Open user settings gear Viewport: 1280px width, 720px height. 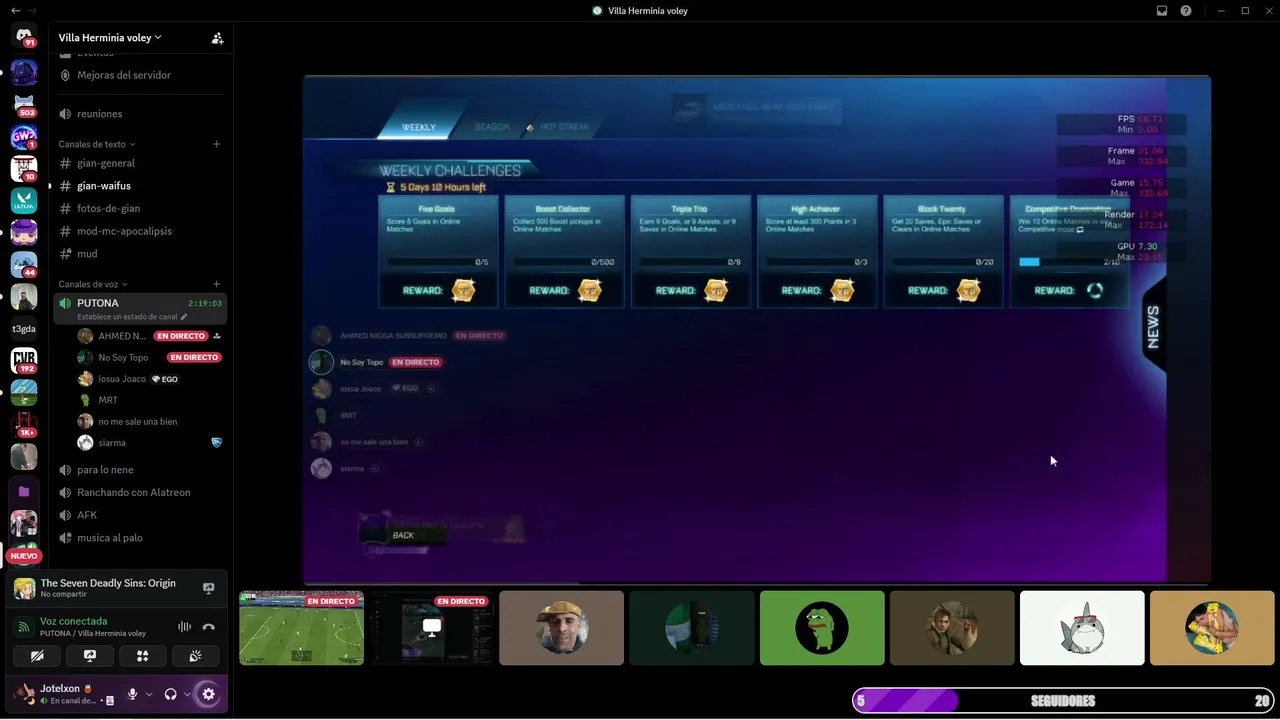[x=208, y=694]
